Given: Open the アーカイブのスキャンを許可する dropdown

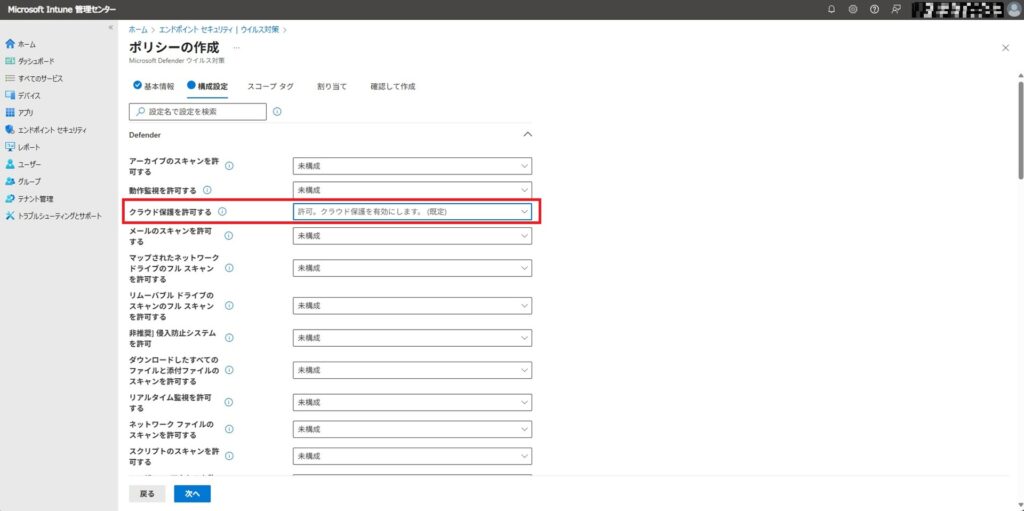Looking at the screenshot, I should click(x=411, y=166).
